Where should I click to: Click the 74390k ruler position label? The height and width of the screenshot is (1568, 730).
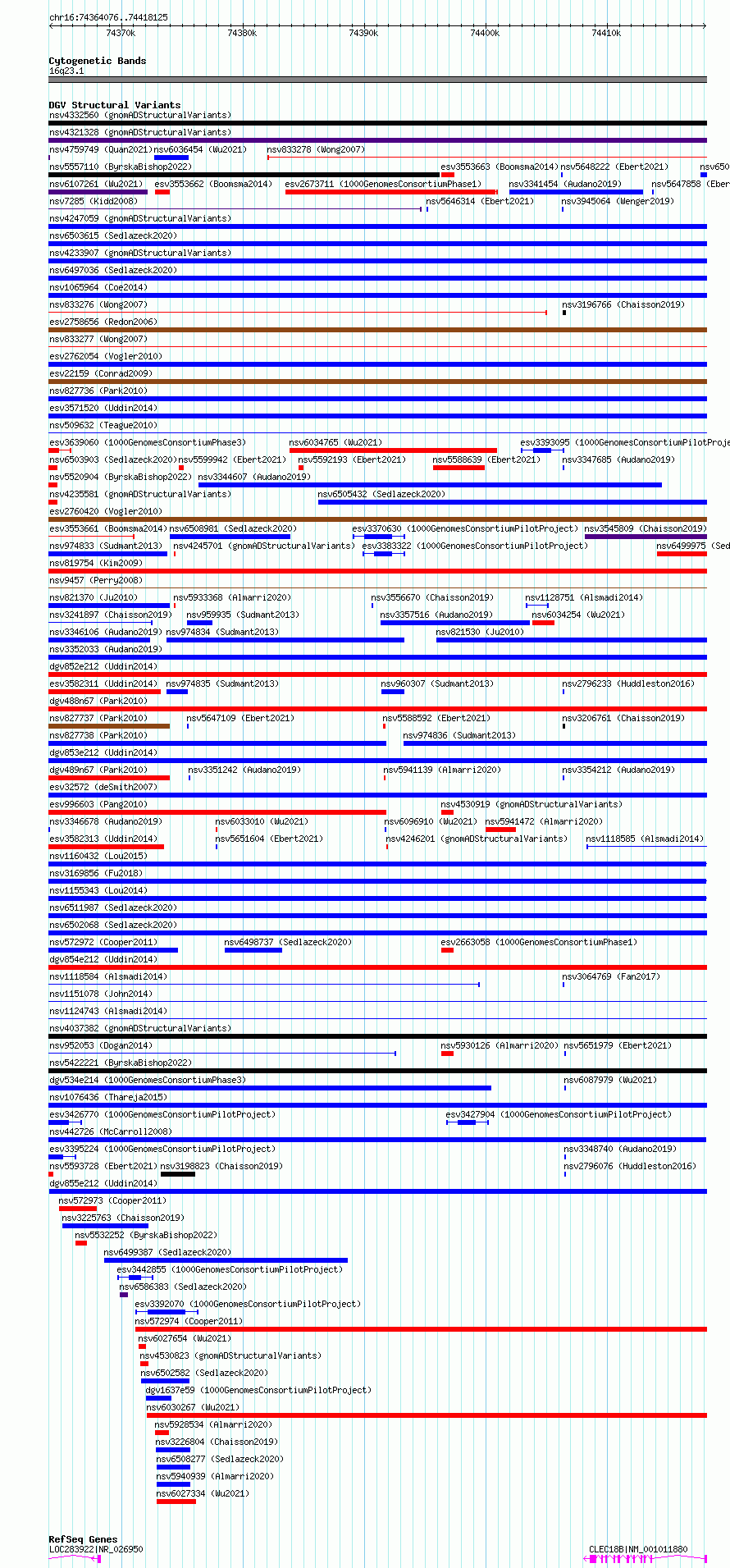pos(363,33)
